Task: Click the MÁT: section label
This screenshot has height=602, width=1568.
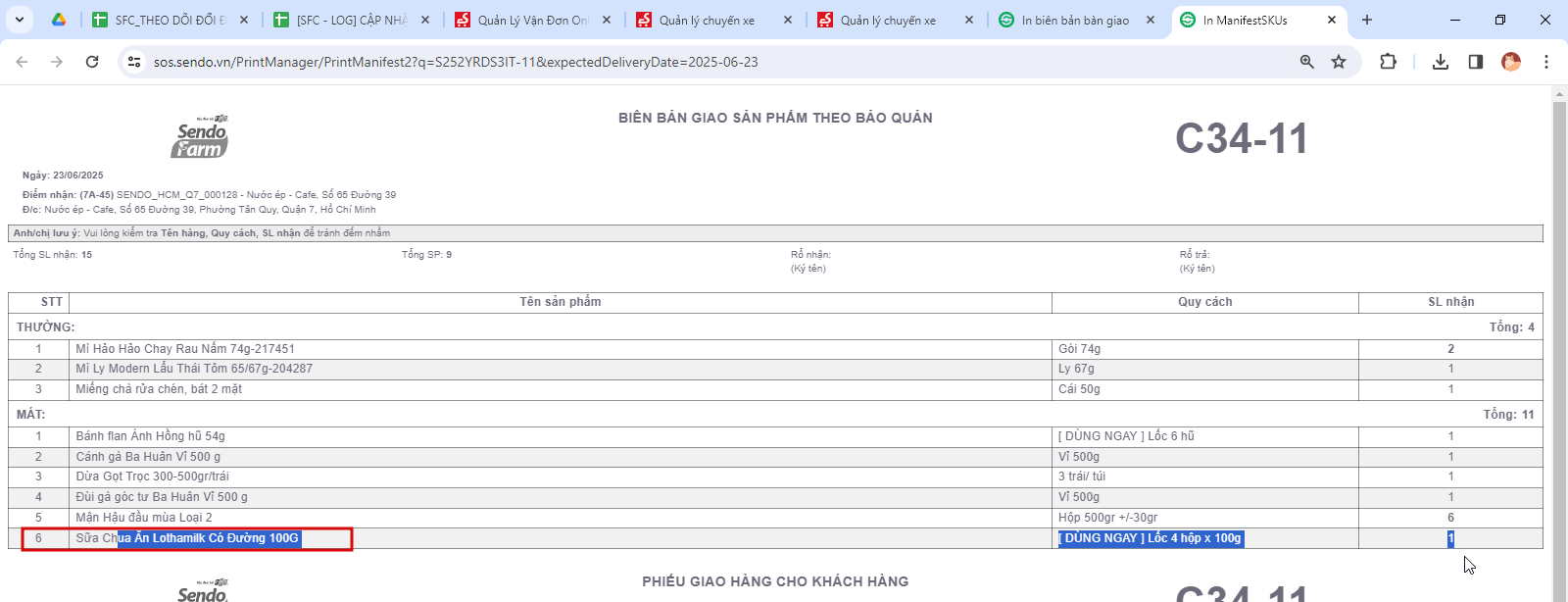Action: pyautogui.click(x=31, y=415)
